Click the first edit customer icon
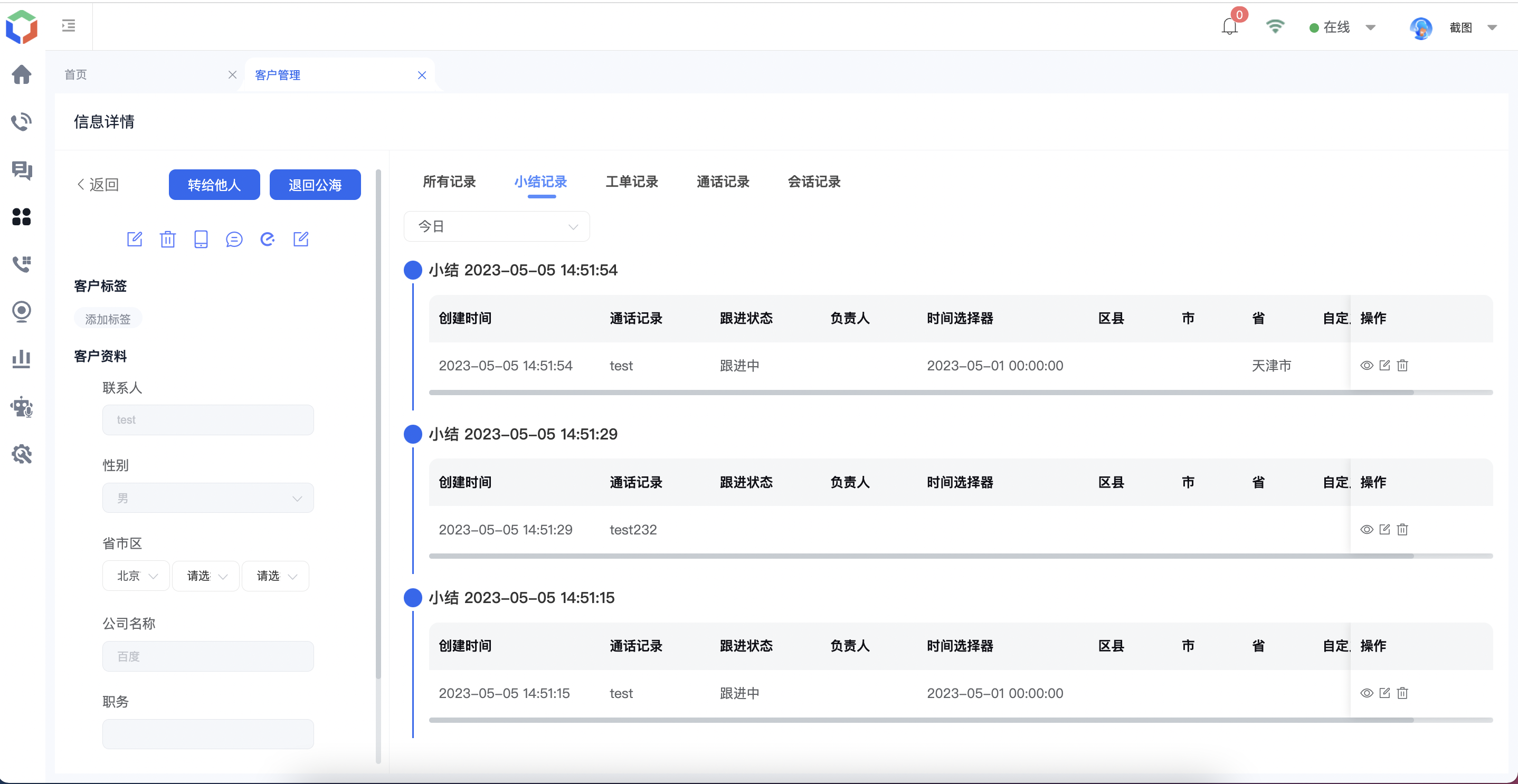1518x784 pixels. (135, 239)
